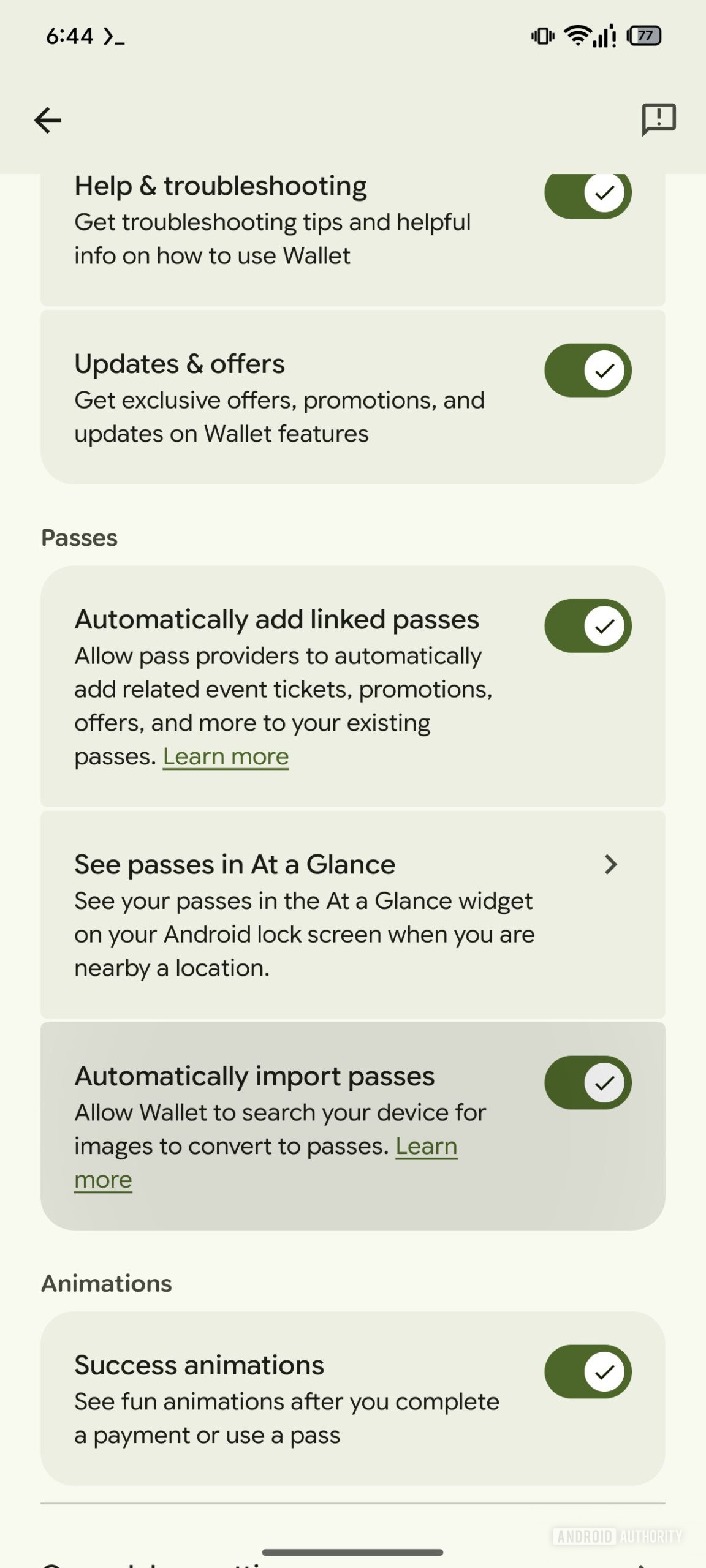706x1568 pixels.
Task: Navigate back with the back arrow
Action: click(x=47, y=120)
